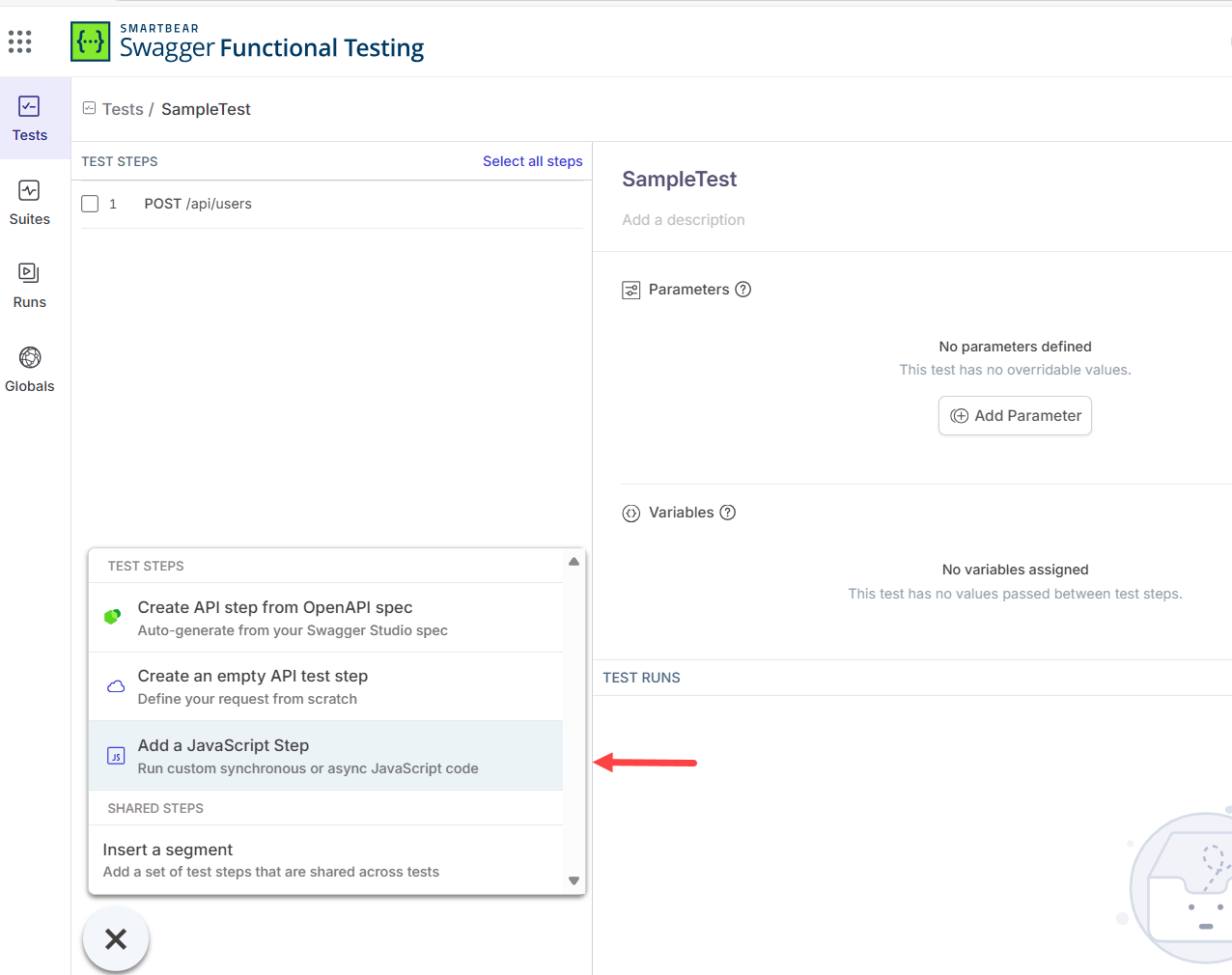Click the Add a description field
Image resolution: width=1232 pixels, height=975 pixels.
point(684,219)
